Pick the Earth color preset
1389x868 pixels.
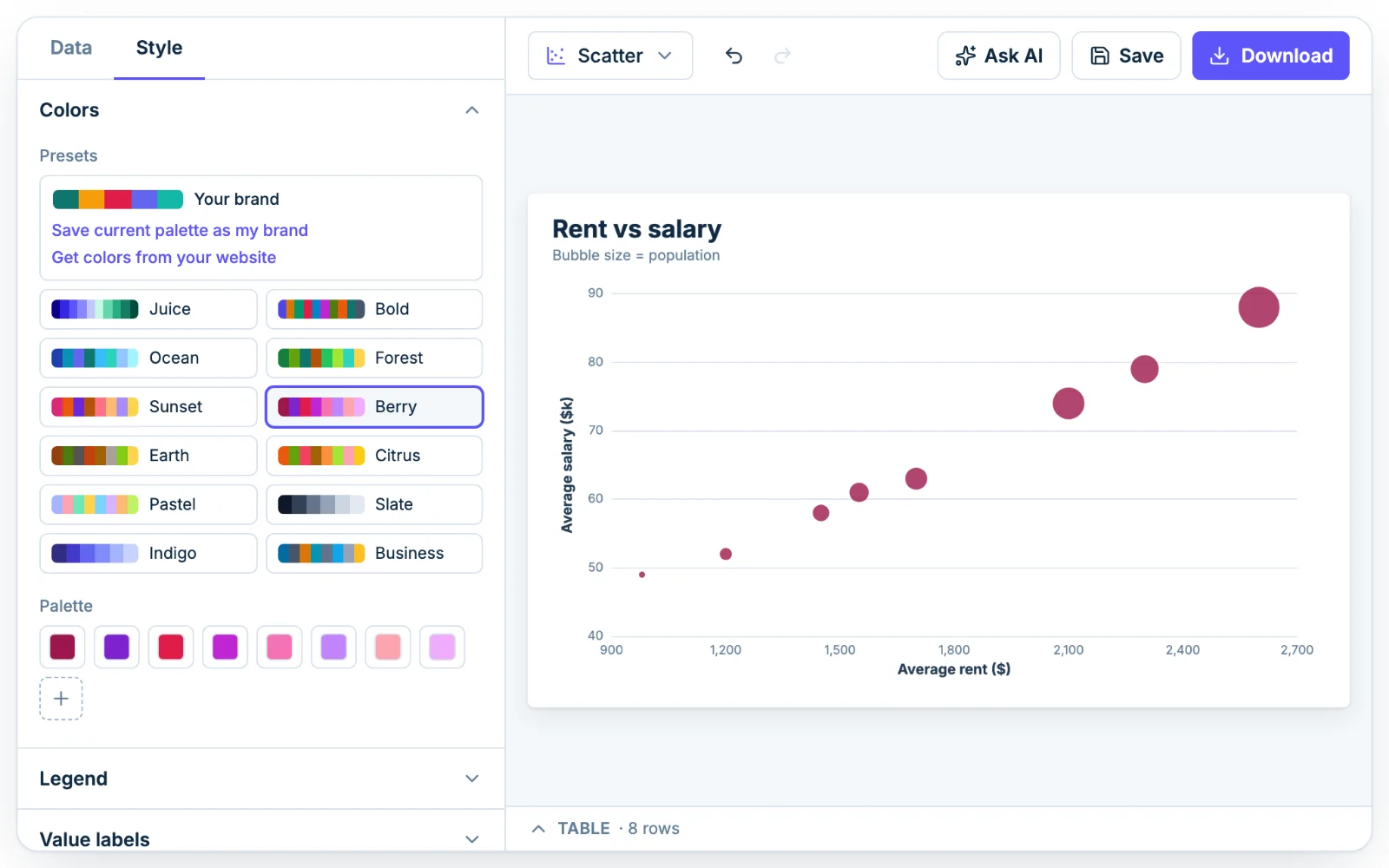(x=148, y=455)
